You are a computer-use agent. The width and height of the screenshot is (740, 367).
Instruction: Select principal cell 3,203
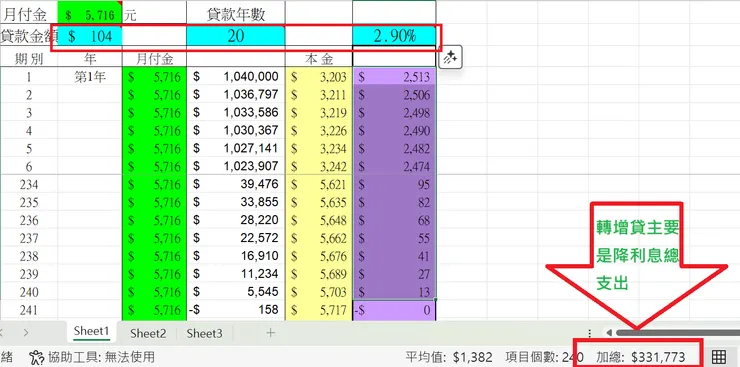[319, 77]
